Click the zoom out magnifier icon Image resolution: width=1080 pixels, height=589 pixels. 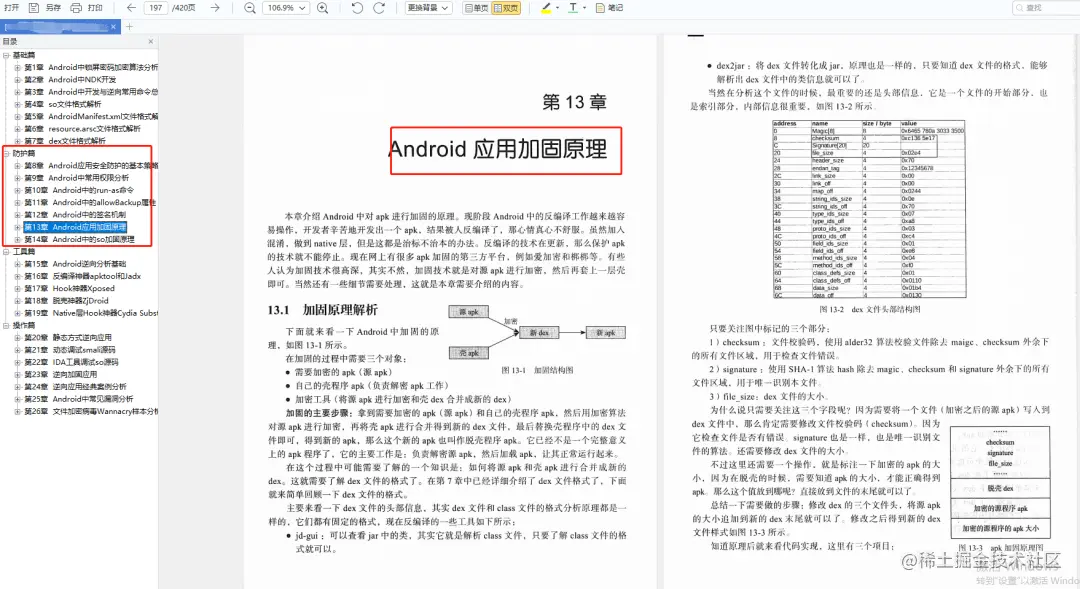coord(249,8)
